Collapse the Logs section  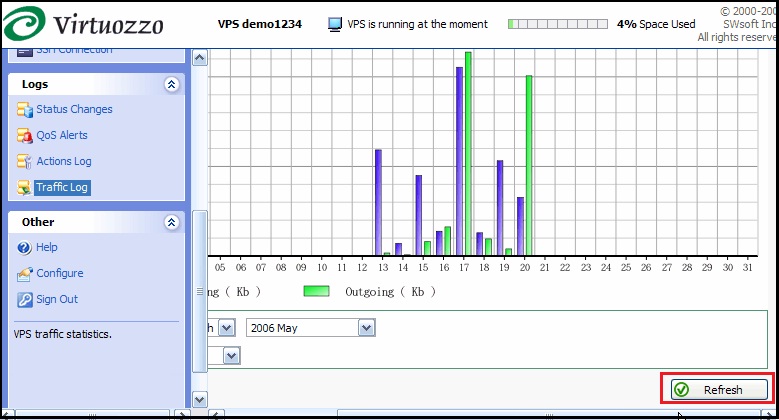pyautogui.click(x=171, y=84)
